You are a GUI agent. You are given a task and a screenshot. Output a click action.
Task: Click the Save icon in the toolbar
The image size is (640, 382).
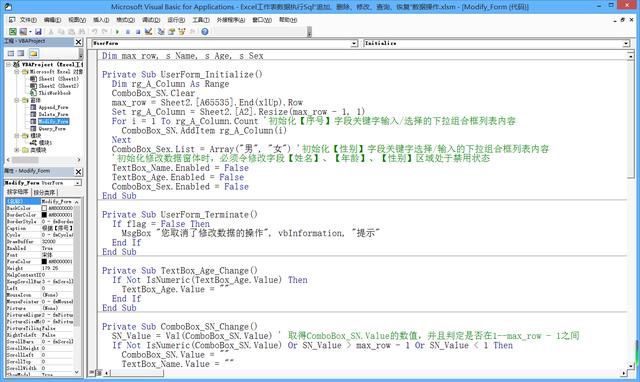38,31
